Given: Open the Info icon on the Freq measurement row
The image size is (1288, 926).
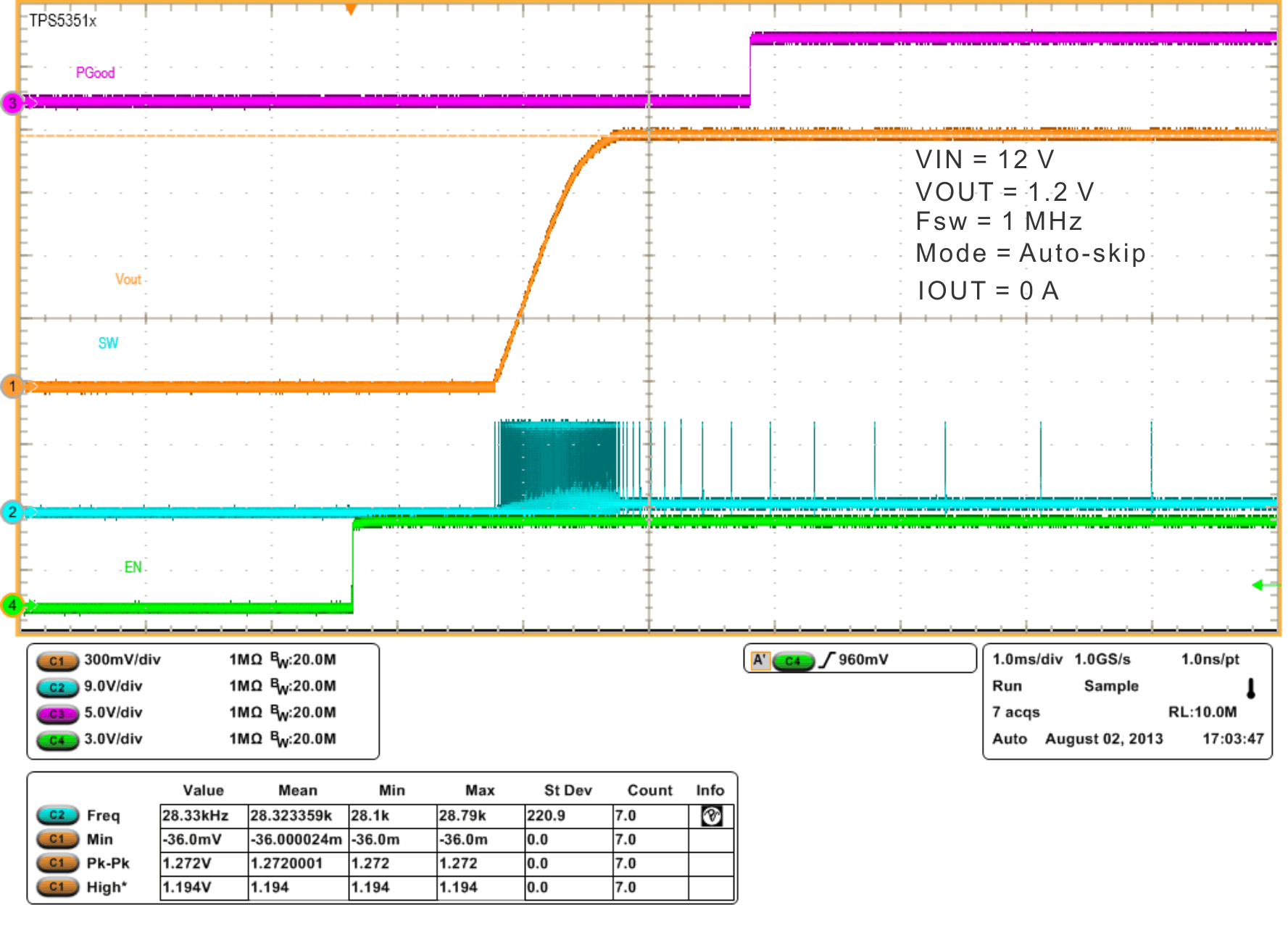Looking at the screenshot, I should [x=711, y=815].
